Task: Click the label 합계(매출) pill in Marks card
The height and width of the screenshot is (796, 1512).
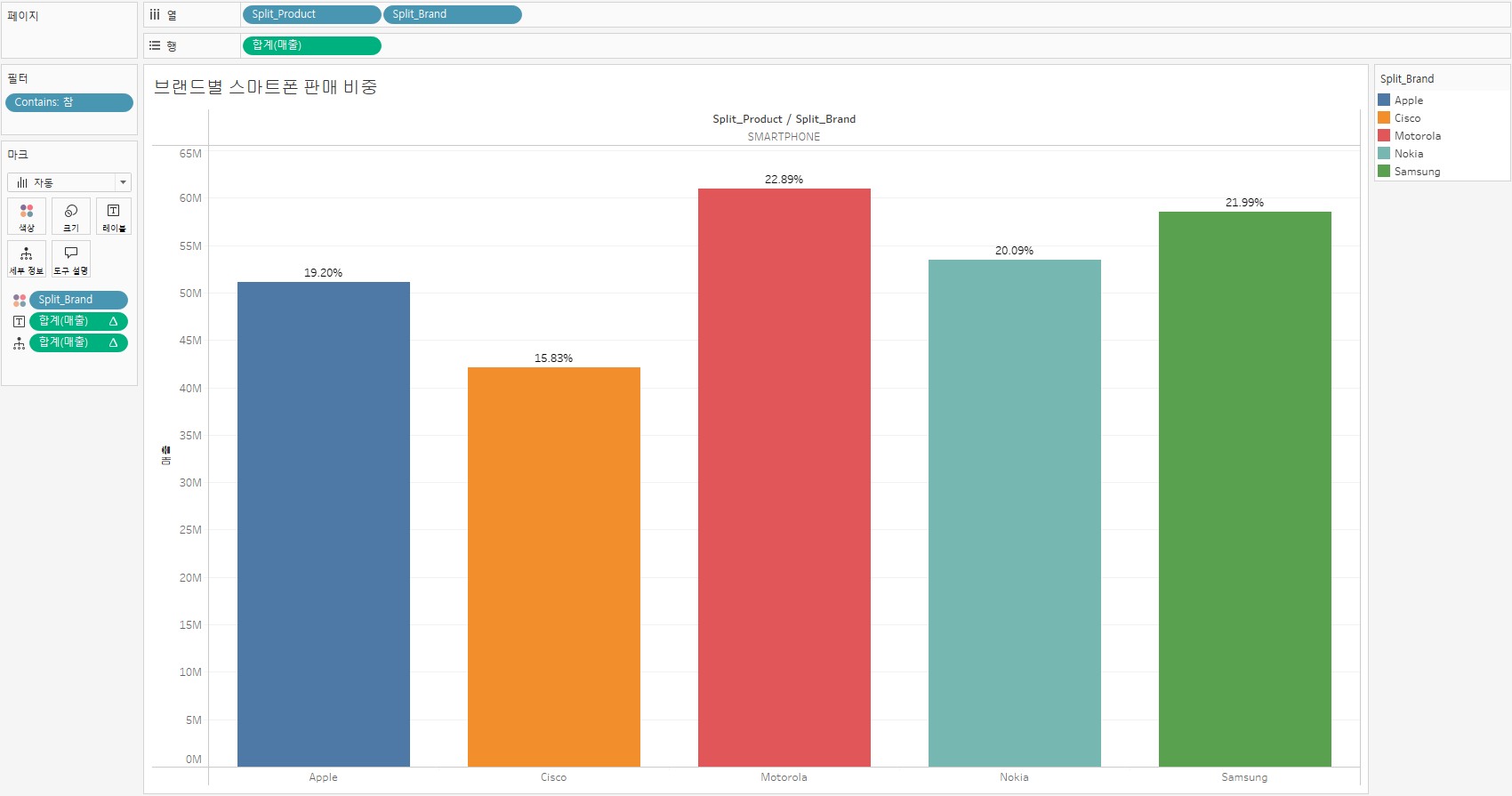Action: click(78, 321)
